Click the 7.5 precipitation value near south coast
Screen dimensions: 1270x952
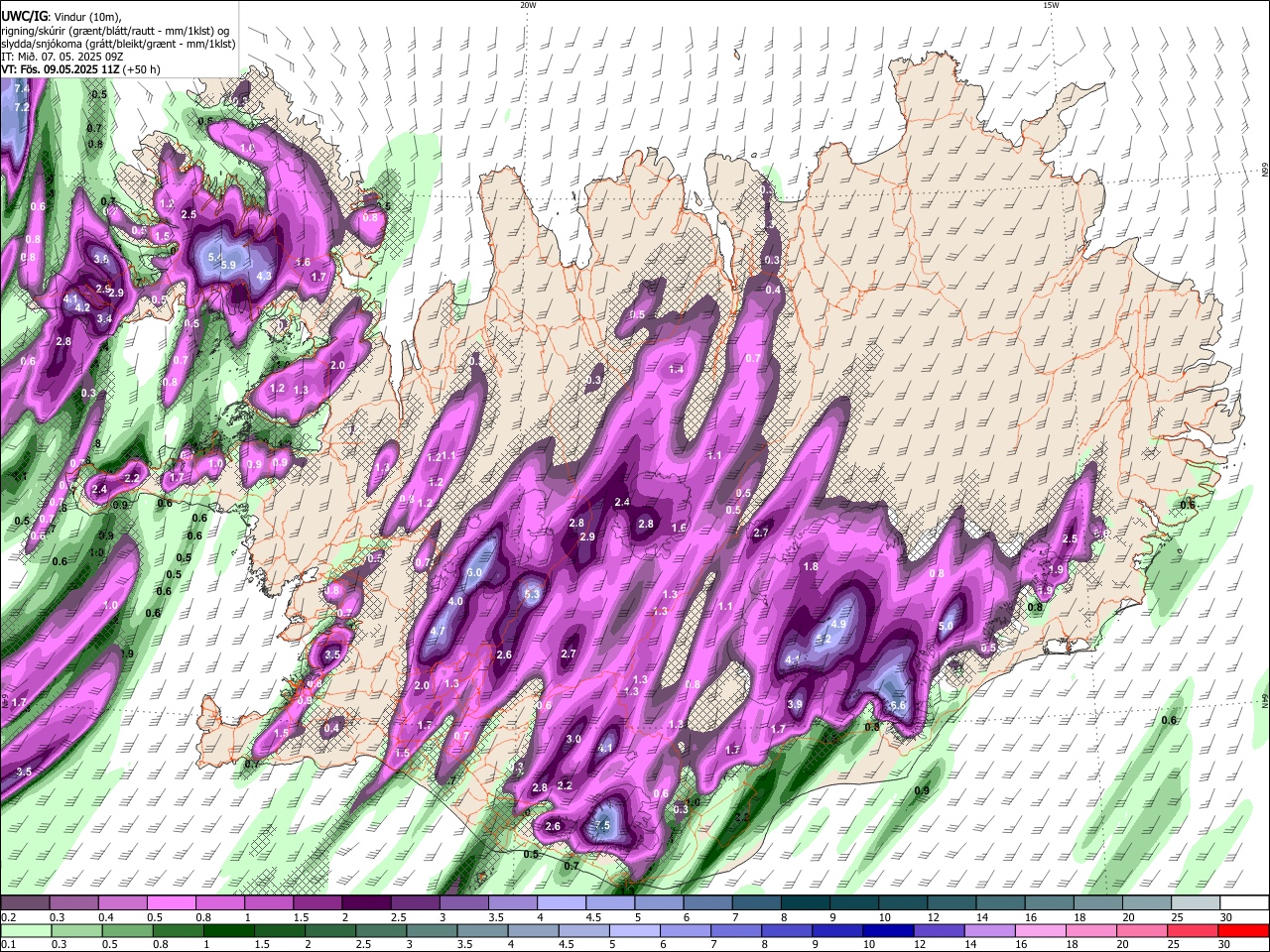tap(601, 826)
